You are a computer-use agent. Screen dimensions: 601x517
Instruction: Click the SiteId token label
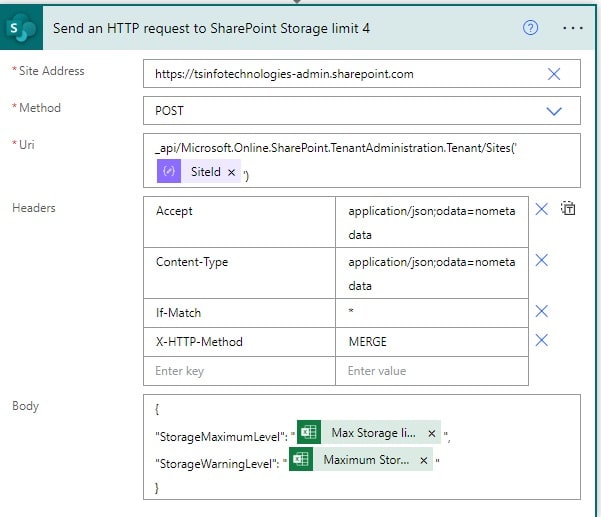coord(205,172)
